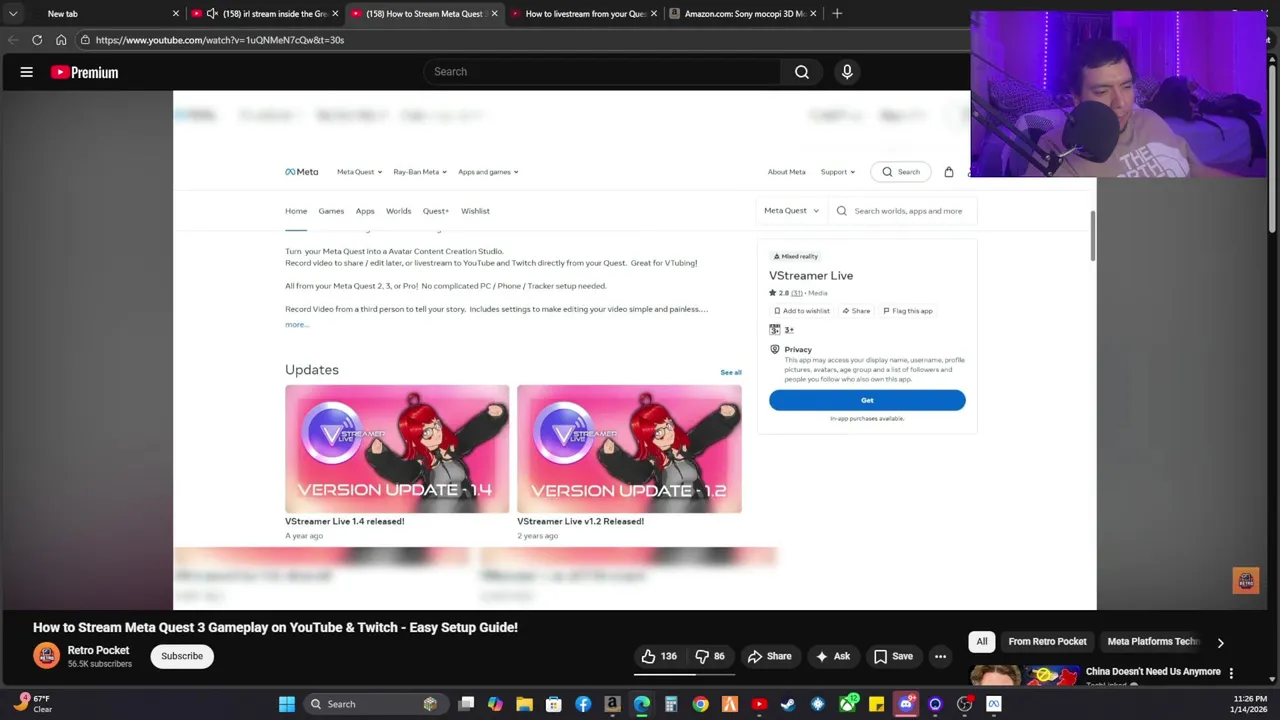Open the weather widget showing 67°F
The height and width of the screenshot is (720, 1280).
coord(32,704)
